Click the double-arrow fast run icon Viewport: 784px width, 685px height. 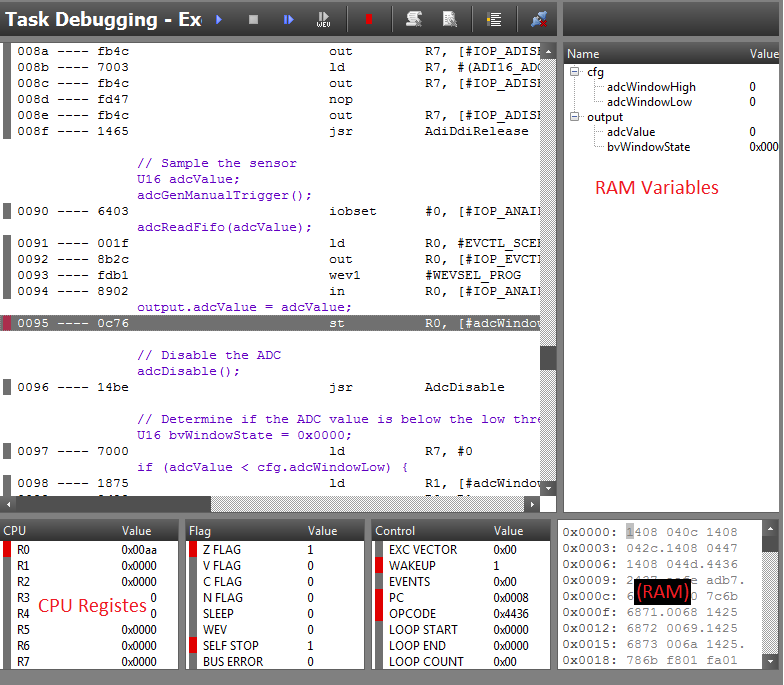pyautogui.click(x=289, y=19)
